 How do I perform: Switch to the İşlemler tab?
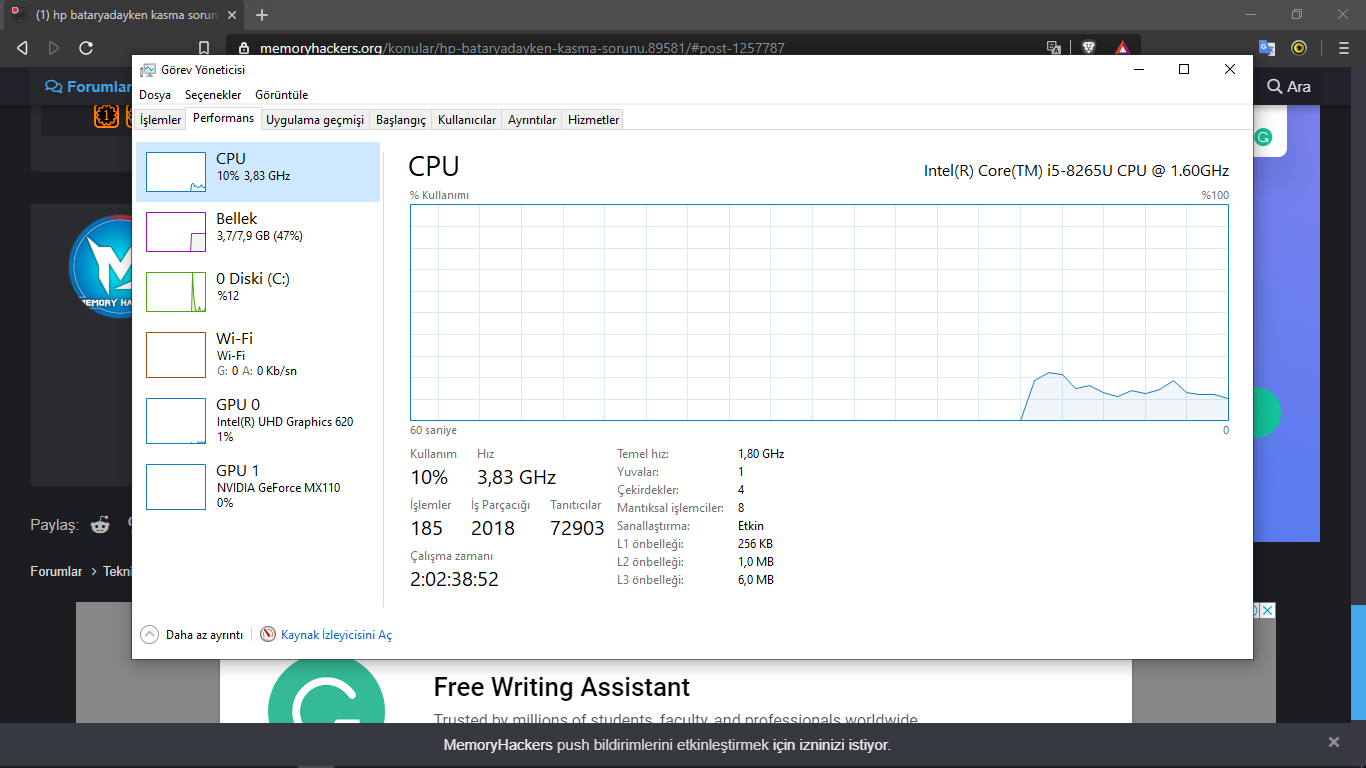pyautogui.click(x=160, y=120)
